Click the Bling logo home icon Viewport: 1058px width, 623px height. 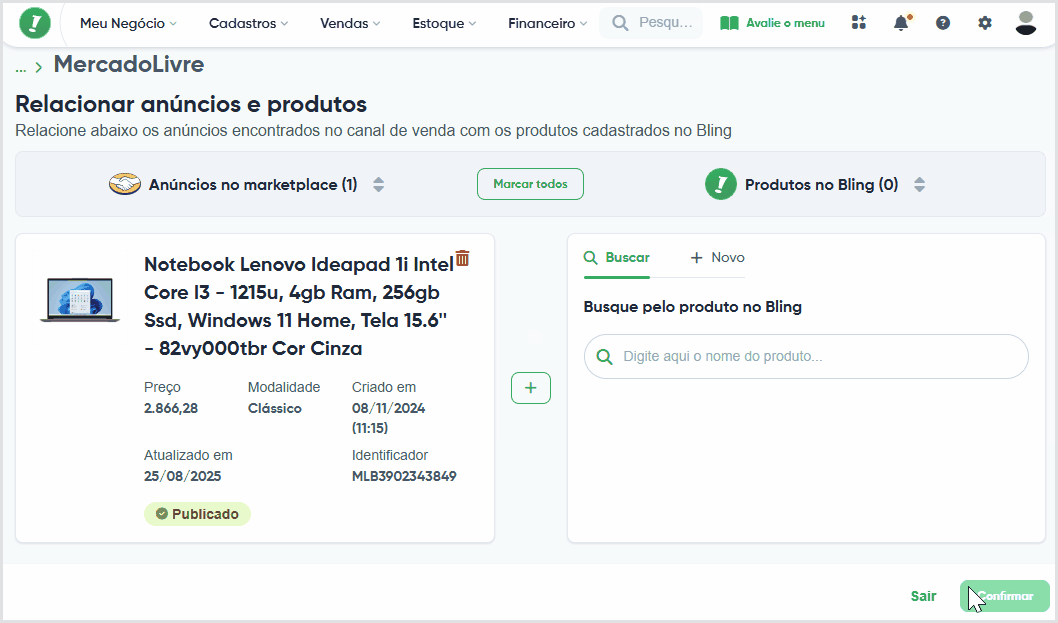(34, 23)
